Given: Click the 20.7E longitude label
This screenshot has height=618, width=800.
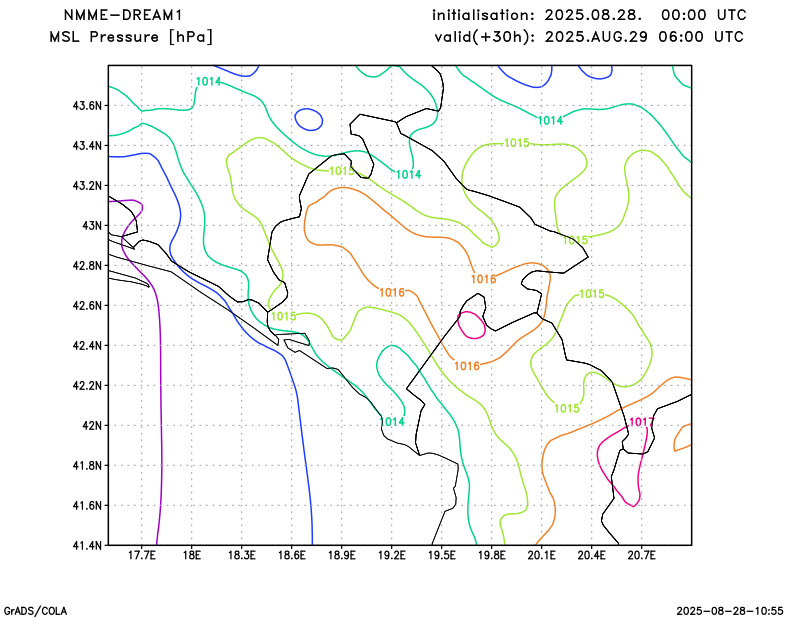Looking at the screenshot, I should [641, 555].
